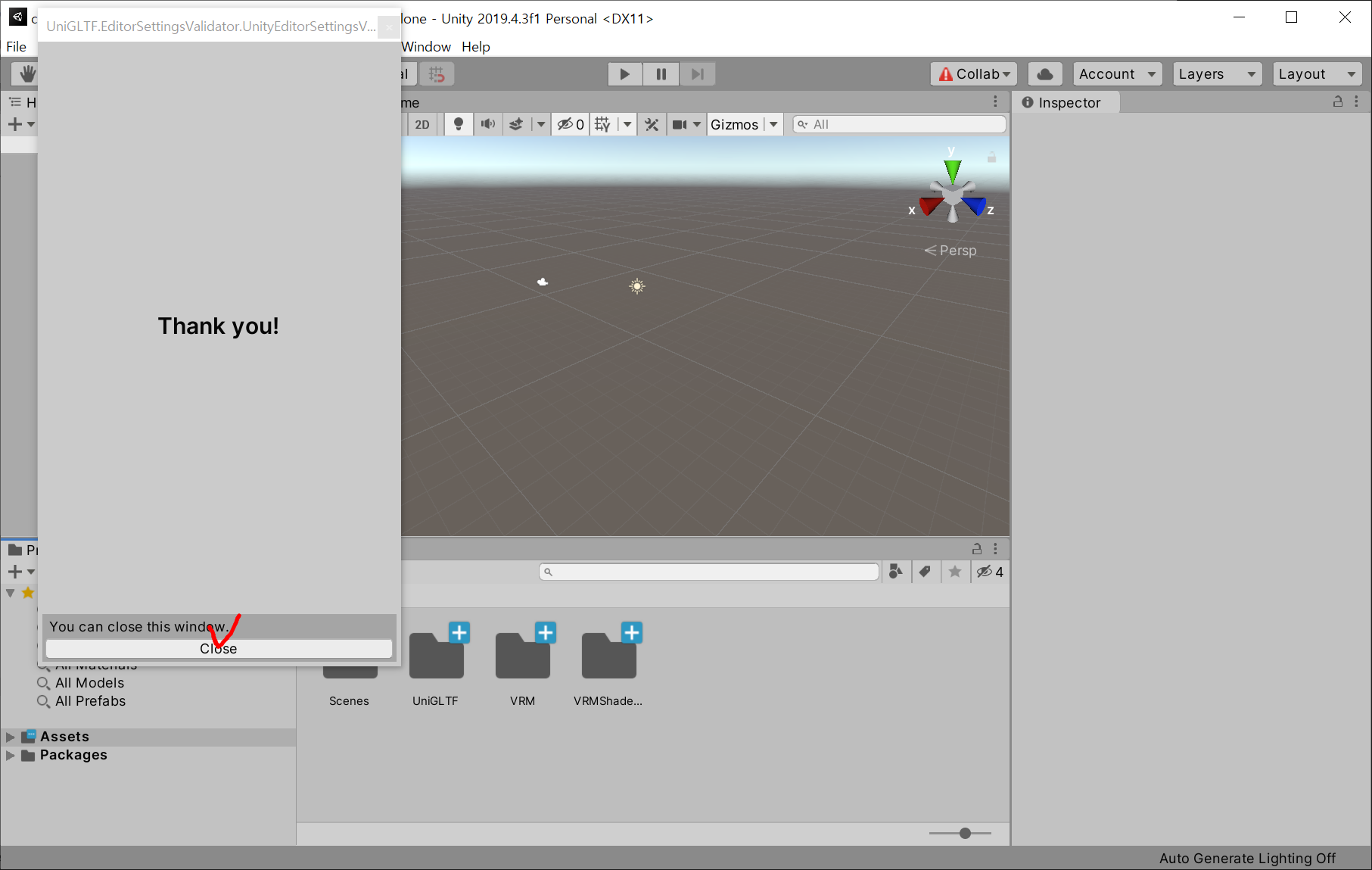
Task: Start Play mode
Action: click(625, 74)
